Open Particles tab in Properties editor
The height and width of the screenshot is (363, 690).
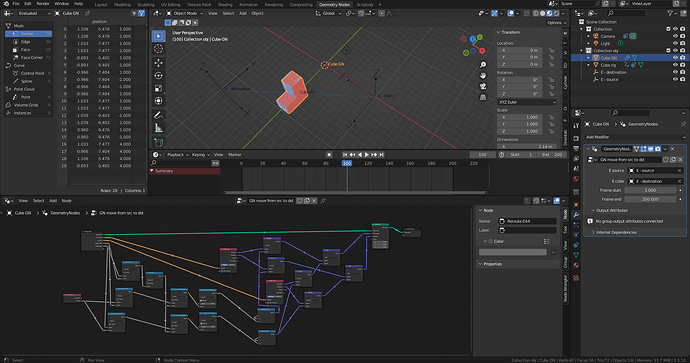click(576, 225)
